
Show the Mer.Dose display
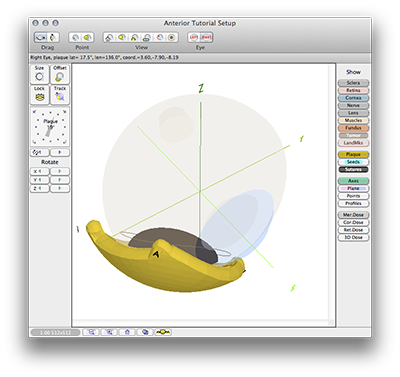353,215
